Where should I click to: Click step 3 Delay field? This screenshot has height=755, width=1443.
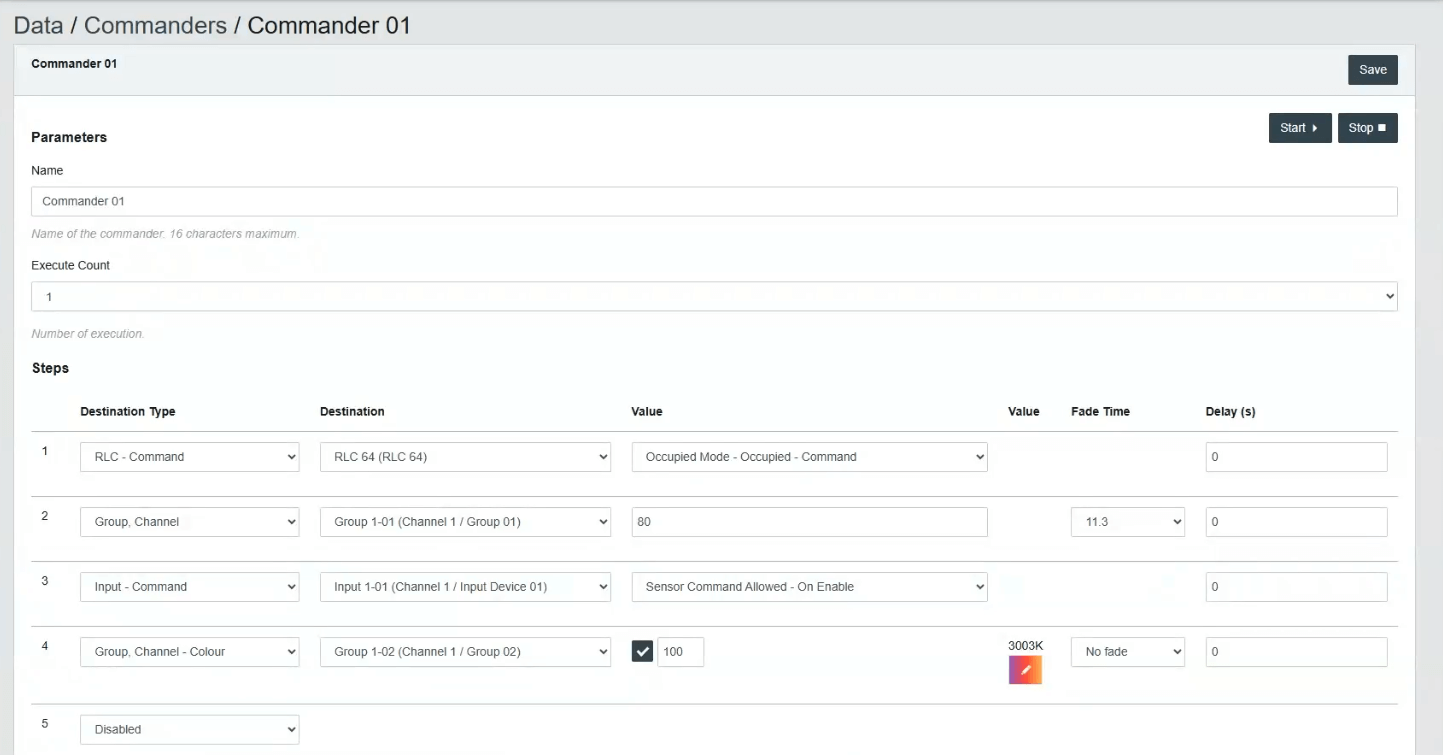(x=1296, y=587)
